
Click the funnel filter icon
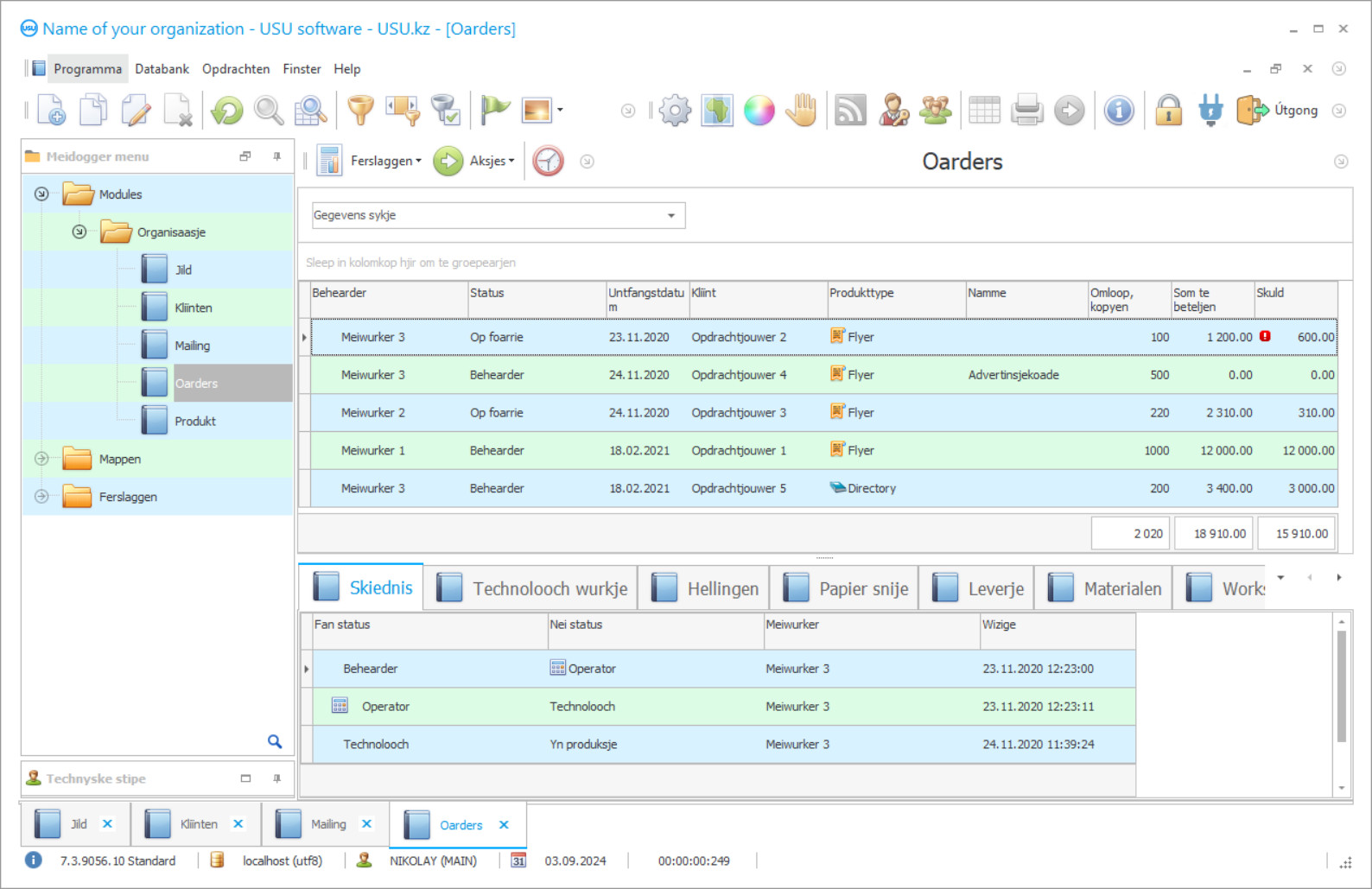tap(360, 111)
